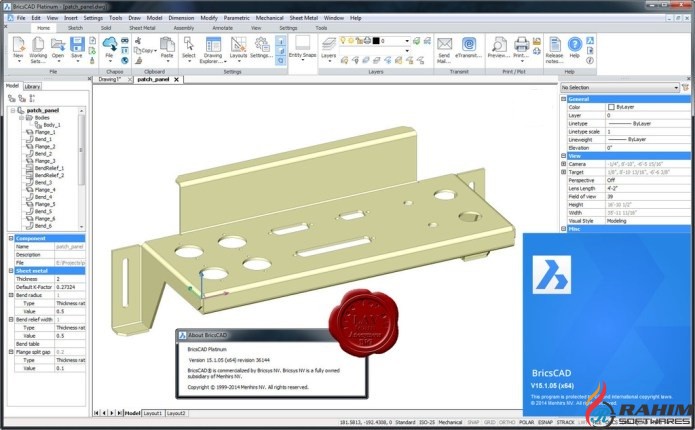Collapse the Component section
Image resolution: width=695 pixels, height=430 pixels.
pyautogui.click(x=11, y=238)
